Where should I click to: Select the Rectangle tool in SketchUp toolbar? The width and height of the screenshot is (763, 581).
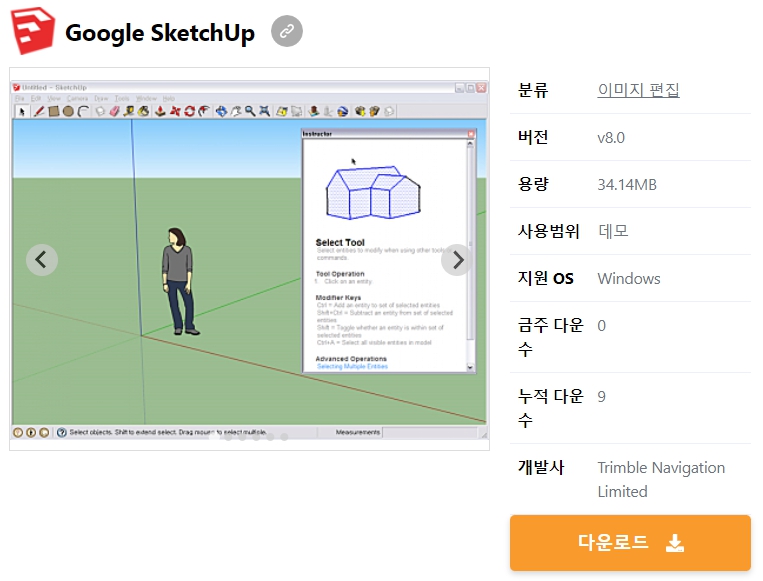coord(54,111)
